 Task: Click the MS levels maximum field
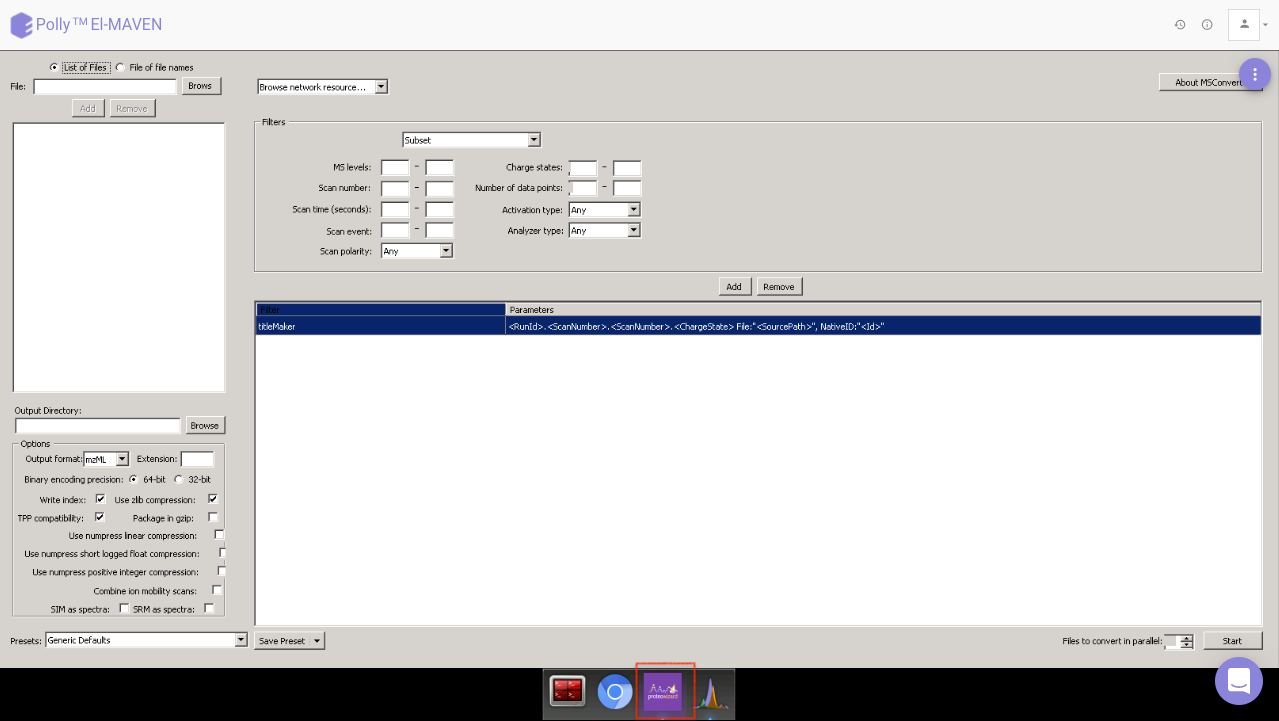439,168
